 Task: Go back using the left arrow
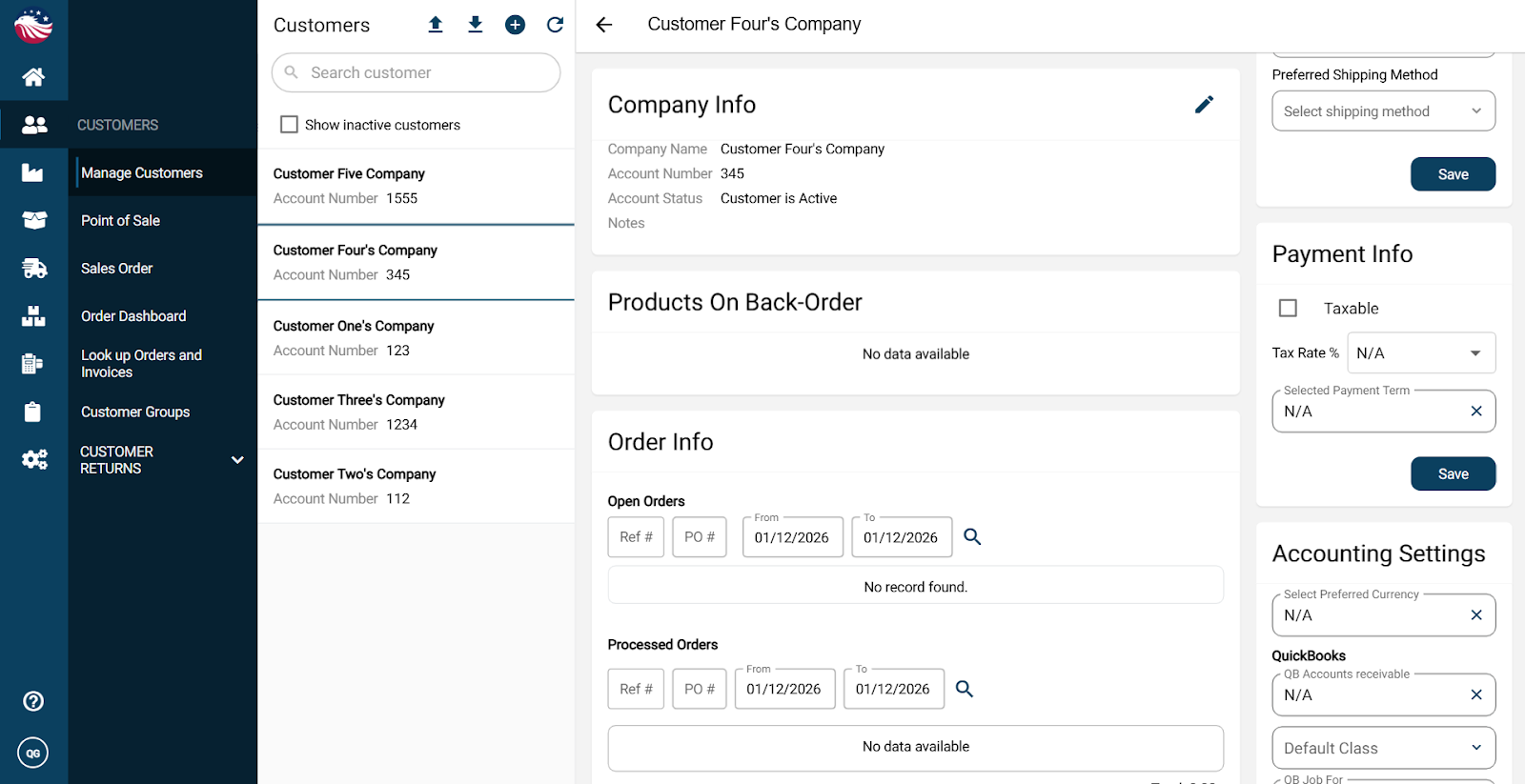pyautogui.click(x=604, y=25)
